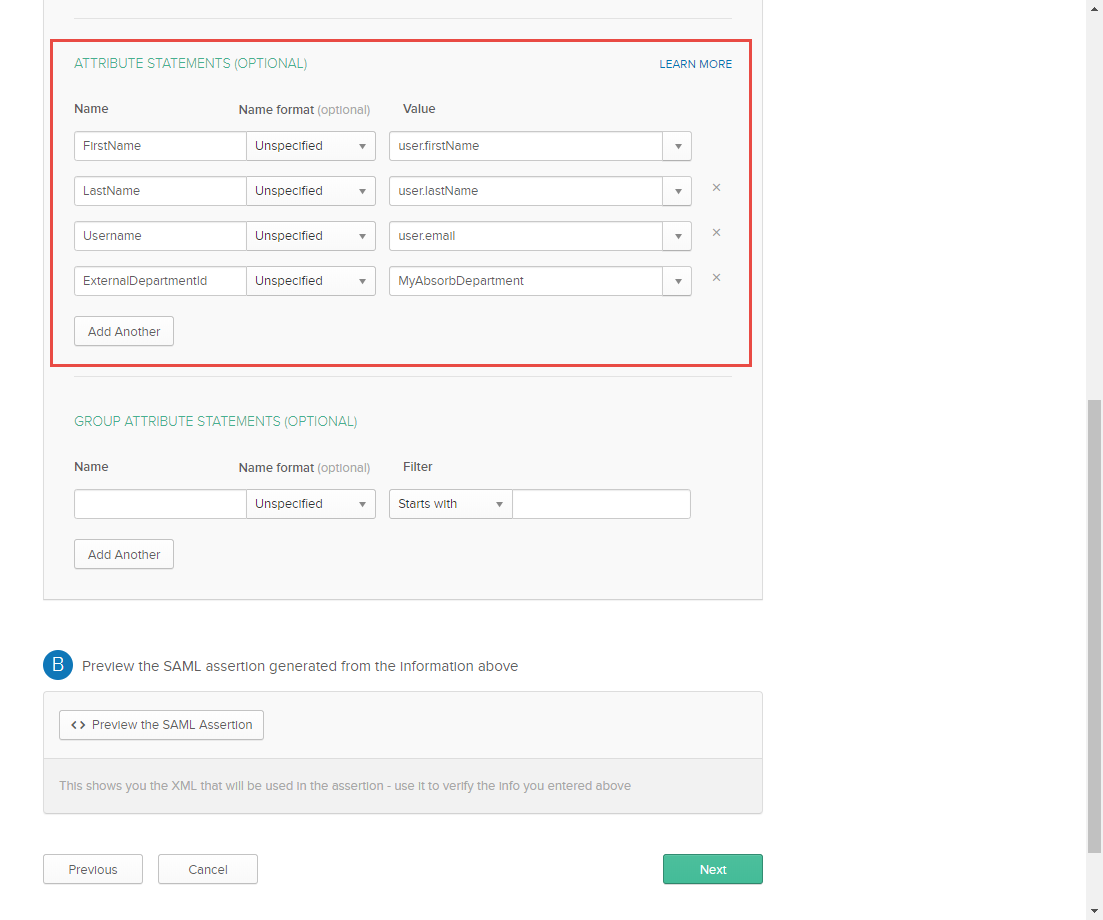
Task: Open group attribute name format dropdown
Action: point(311,504)
